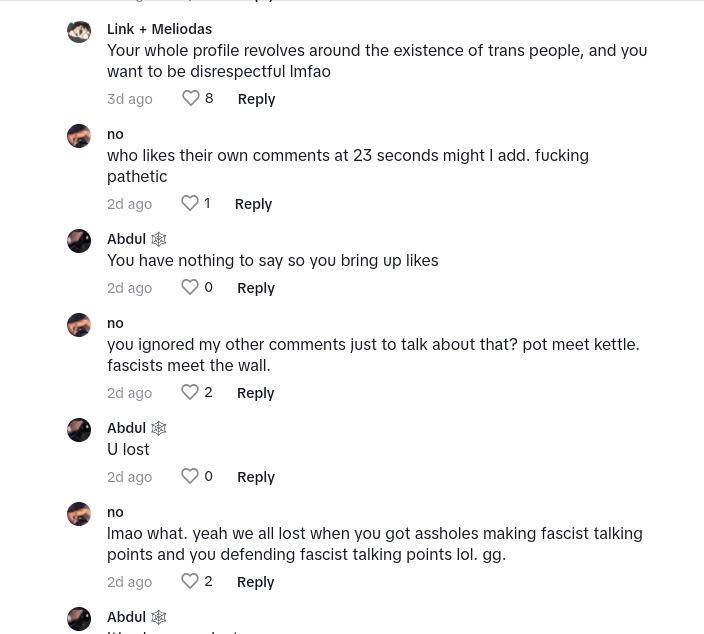704x634 pixels.
Task: Open the Link + Meliodas username
Action: (x=159, y=29)
